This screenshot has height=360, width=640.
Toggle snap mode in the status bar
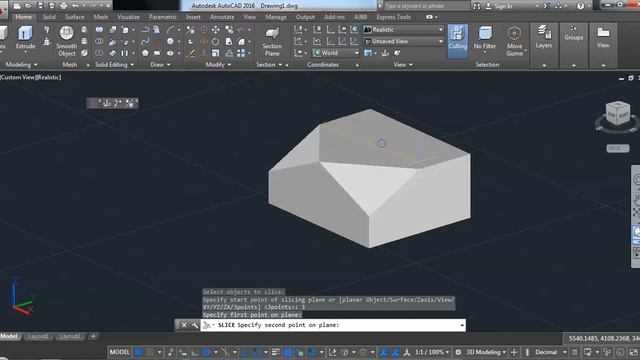tap(150, 352)
